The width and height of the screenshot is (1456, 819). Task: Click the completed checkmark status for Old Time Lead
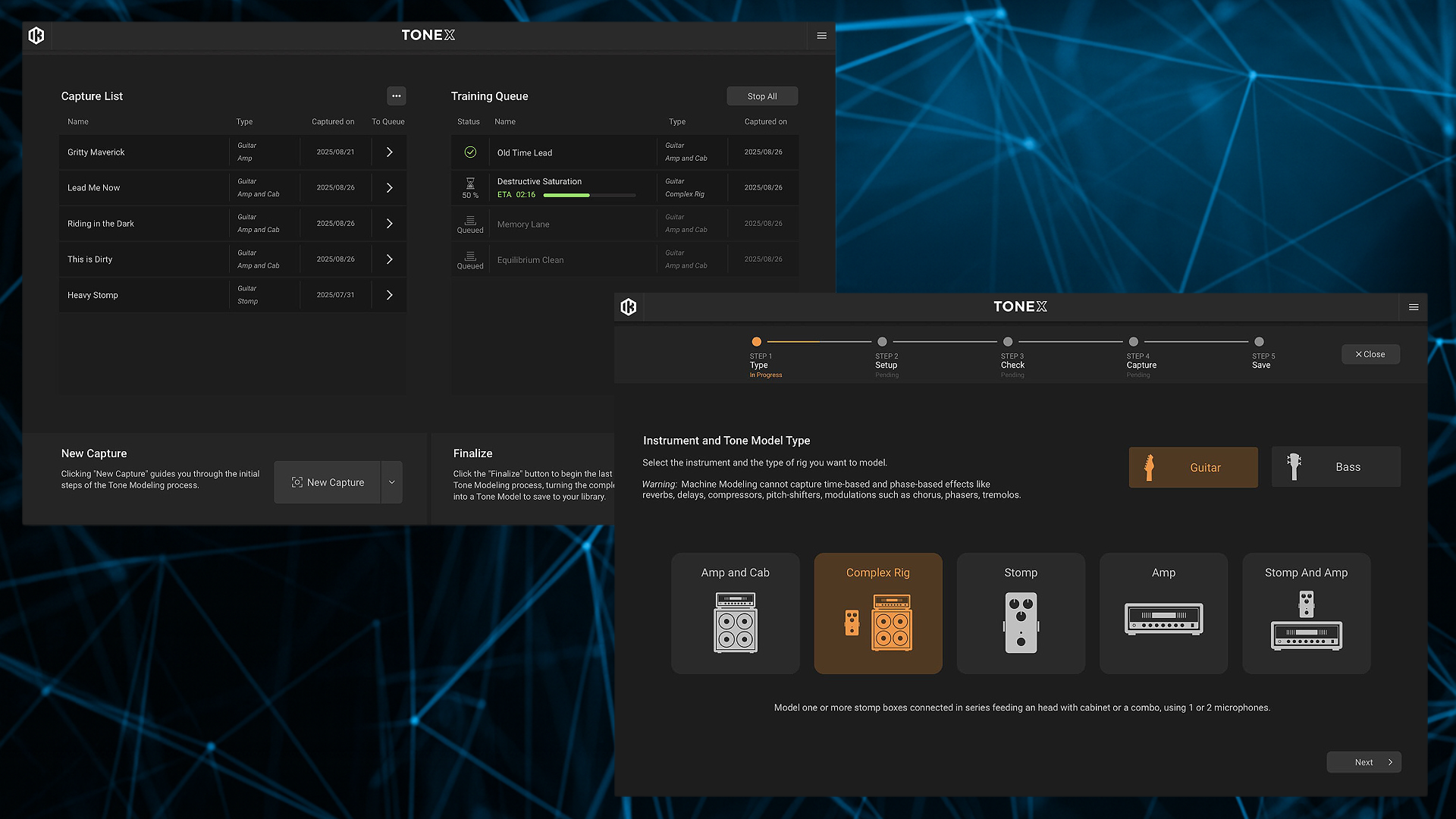click(x=470, y=152)
